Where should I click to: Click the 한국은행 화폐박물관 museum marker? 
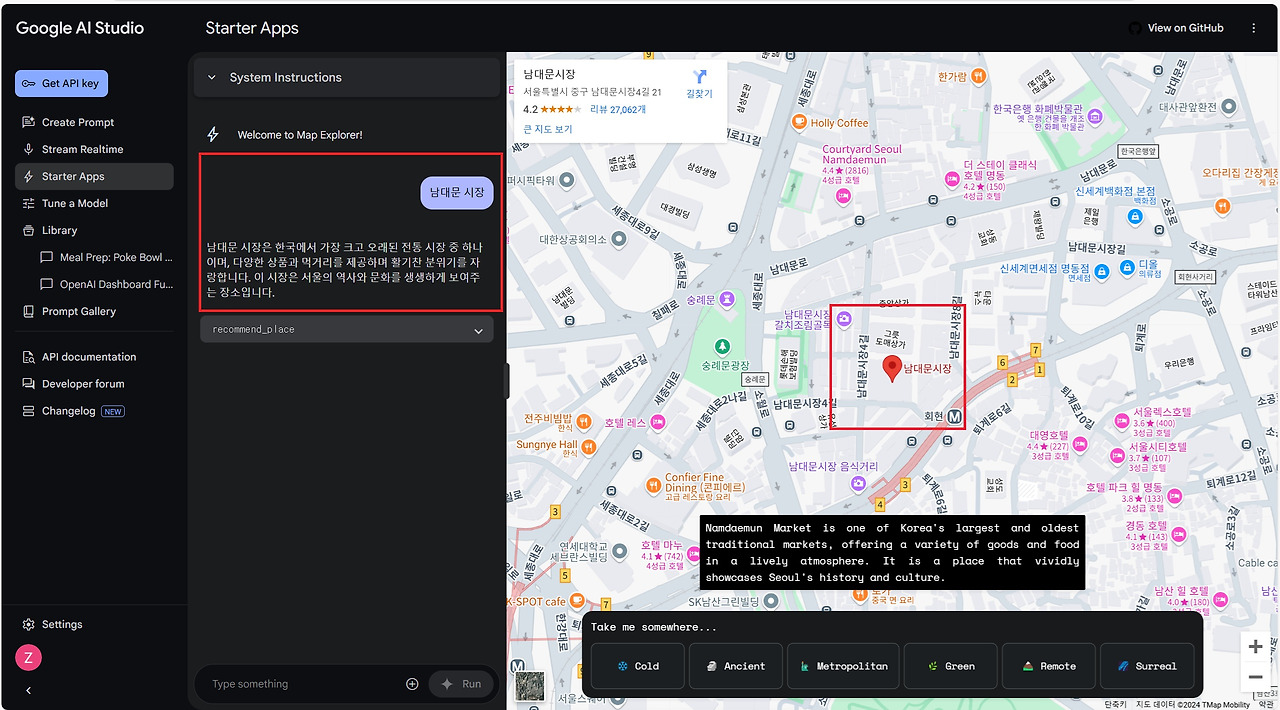(x=1096, y=117)
